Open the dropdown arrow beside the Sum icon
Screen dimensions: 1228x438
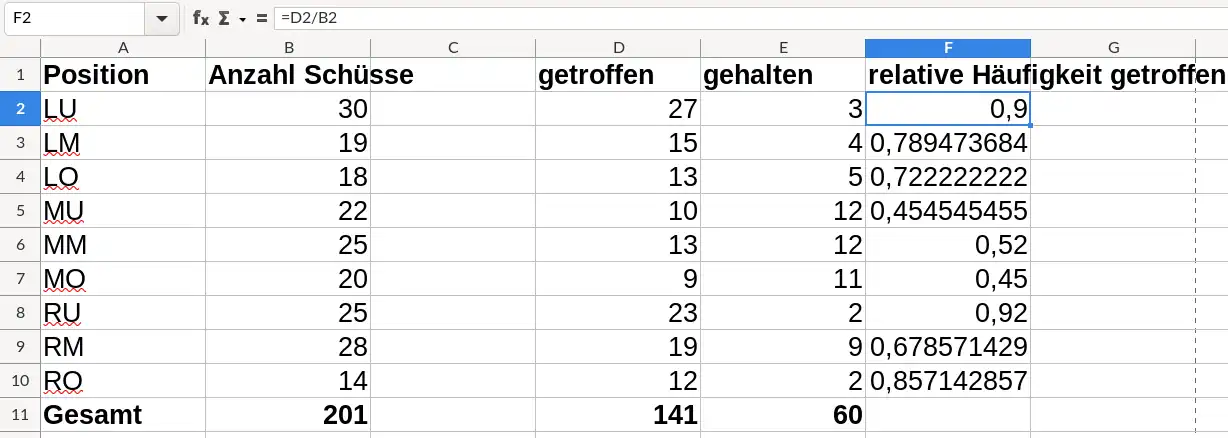tap(242, 19)
